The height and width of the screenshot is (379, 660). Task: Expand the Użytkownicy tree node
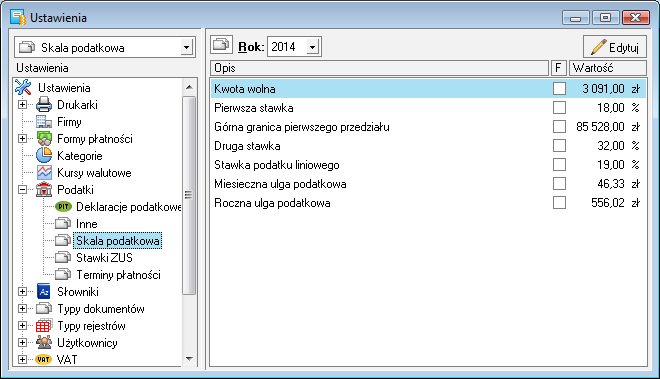click(22, 342)
